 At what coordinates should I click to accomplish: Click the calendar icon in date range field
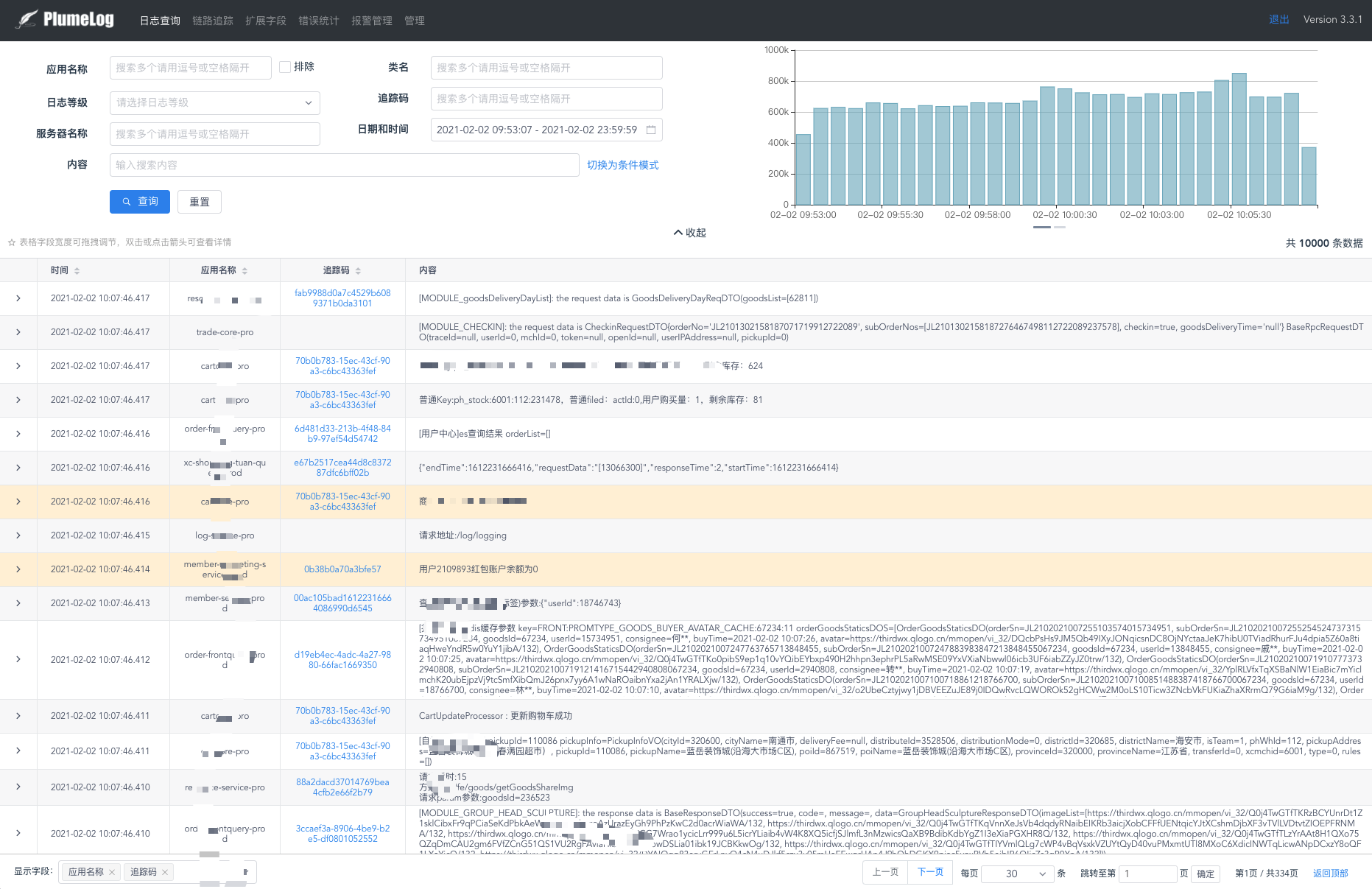coord(651,130)
